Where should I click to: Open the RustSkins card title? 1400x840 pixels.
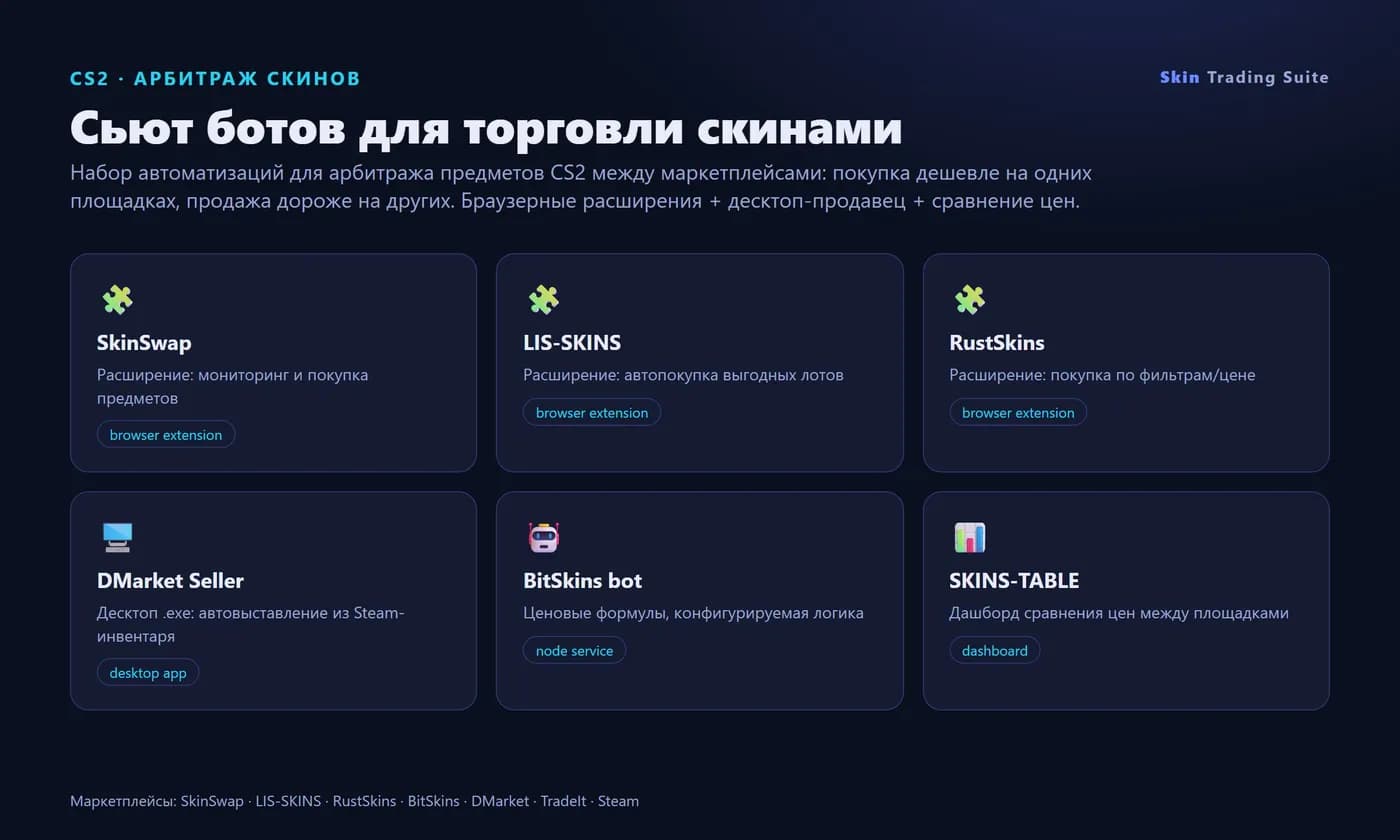click(997, 343)
